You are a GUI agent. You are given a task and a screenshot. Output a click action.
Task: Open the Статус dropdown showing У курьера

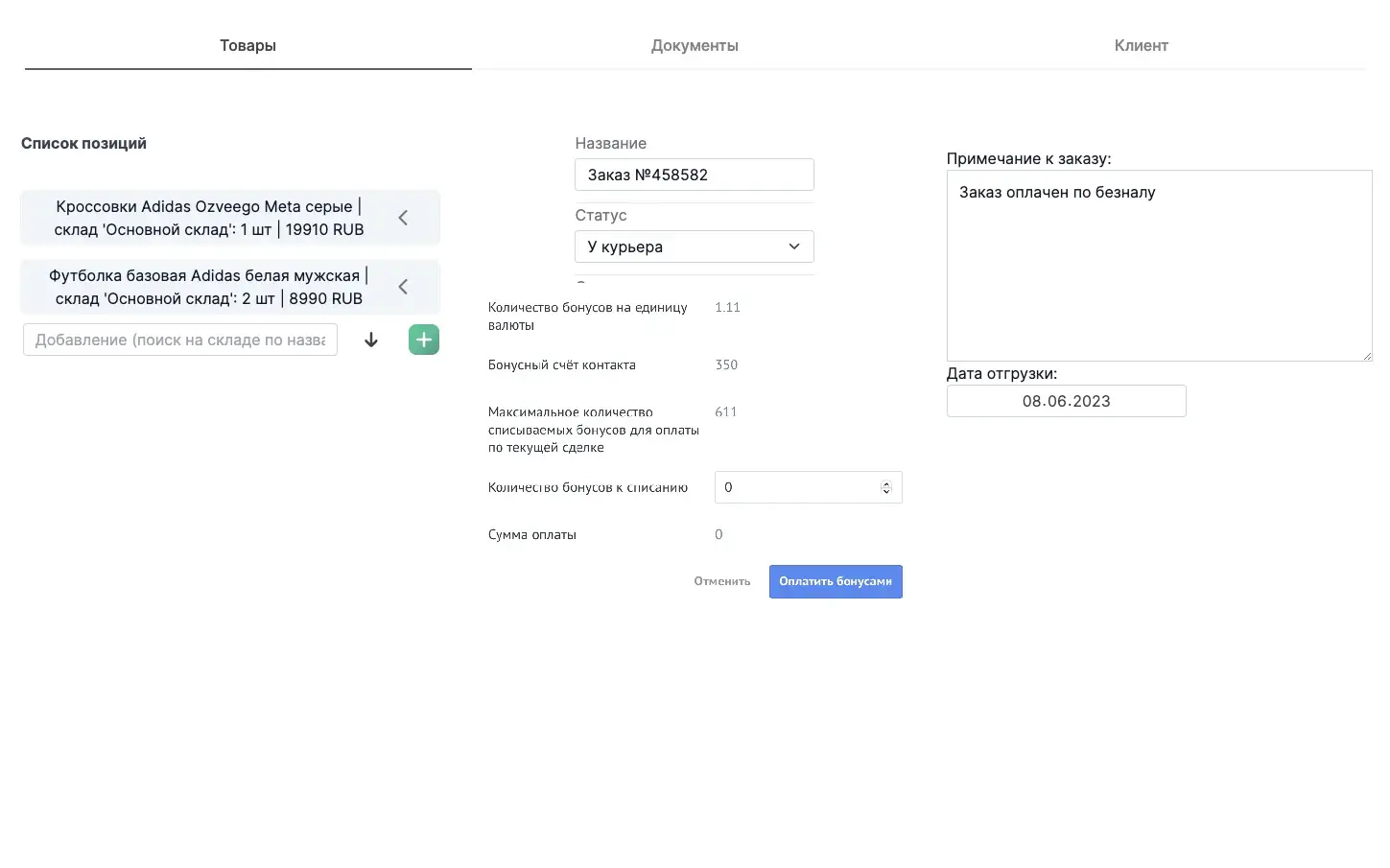click(x=694, y=246)
